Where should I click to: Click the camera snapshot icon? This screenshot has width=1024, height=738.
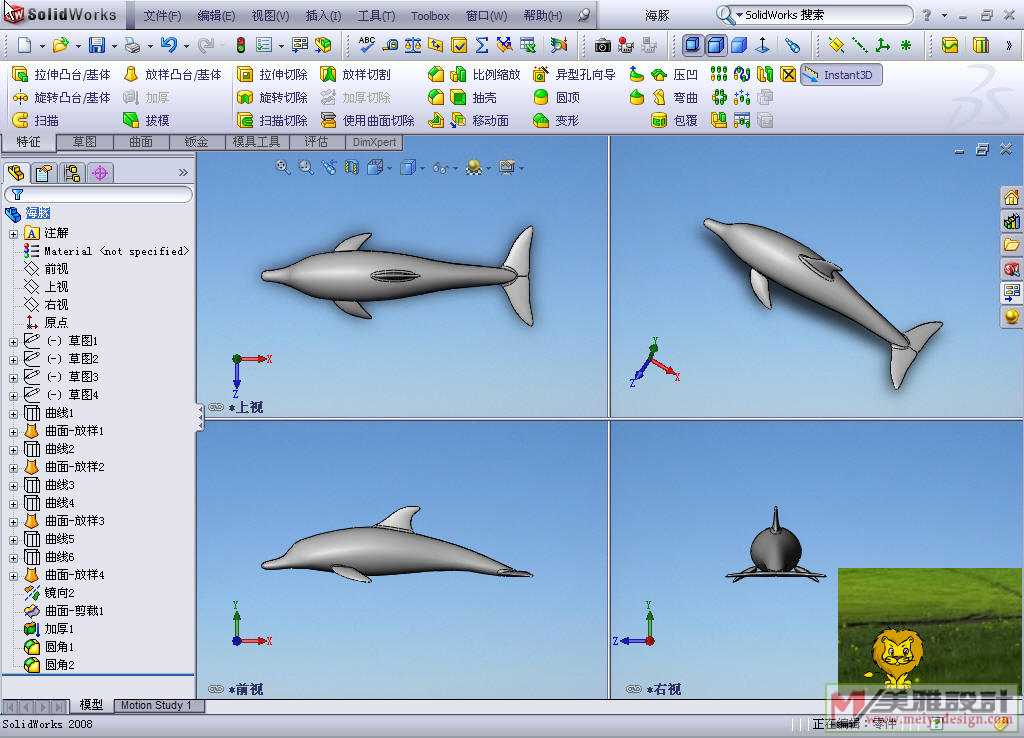pyautogui.click(x=603, y=45)
